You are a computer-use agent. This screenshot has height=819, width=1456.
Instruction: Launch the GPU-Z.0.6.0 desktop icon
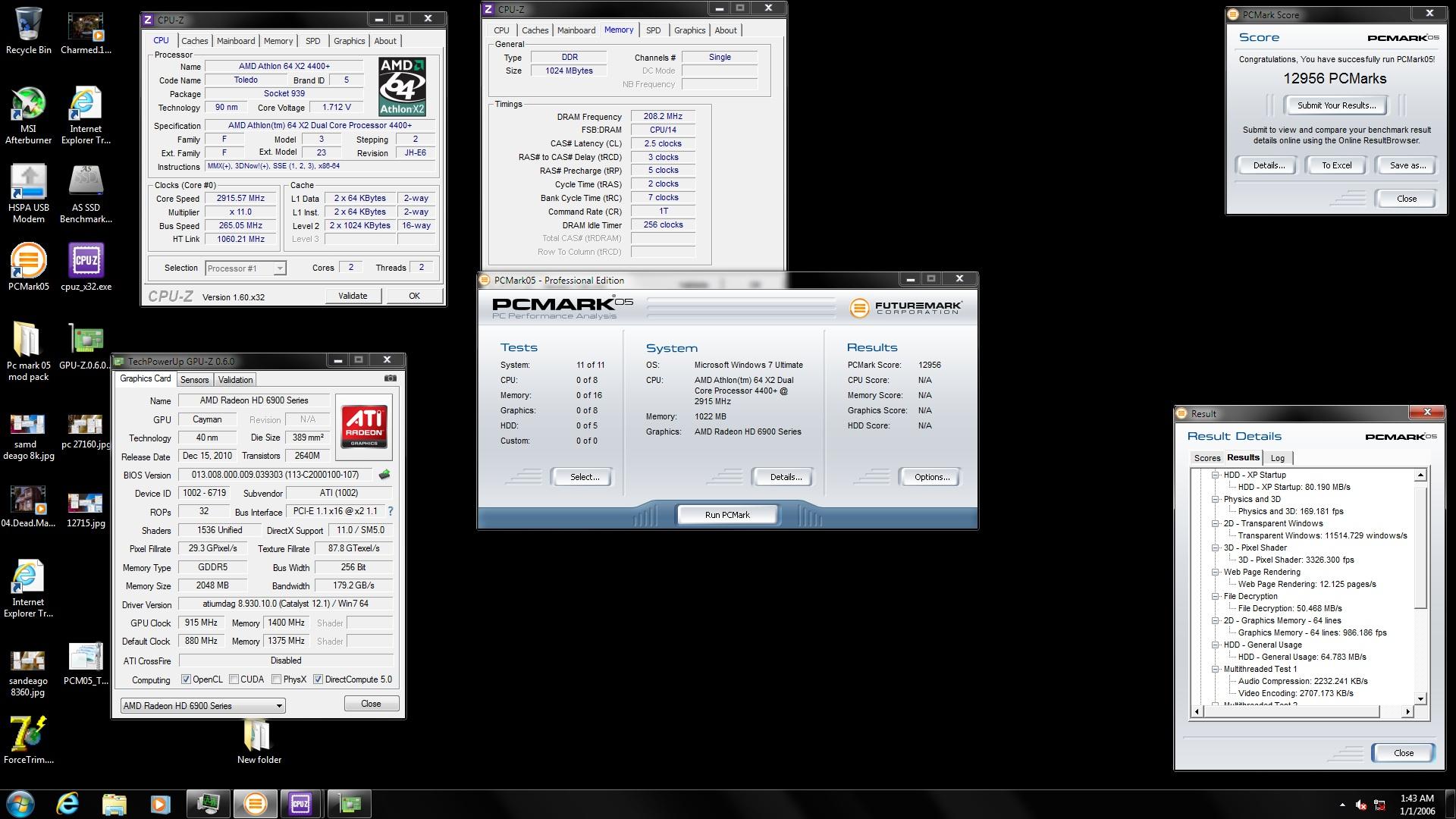86,347
